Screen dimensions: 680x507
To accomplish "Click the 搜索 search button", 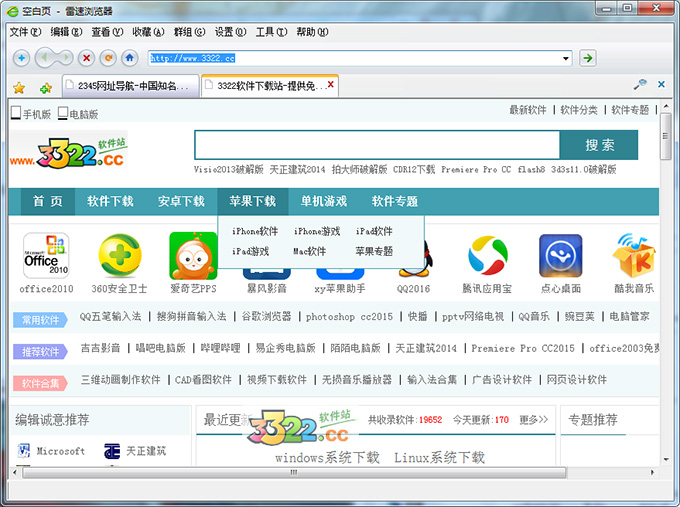I will (599, 145).
